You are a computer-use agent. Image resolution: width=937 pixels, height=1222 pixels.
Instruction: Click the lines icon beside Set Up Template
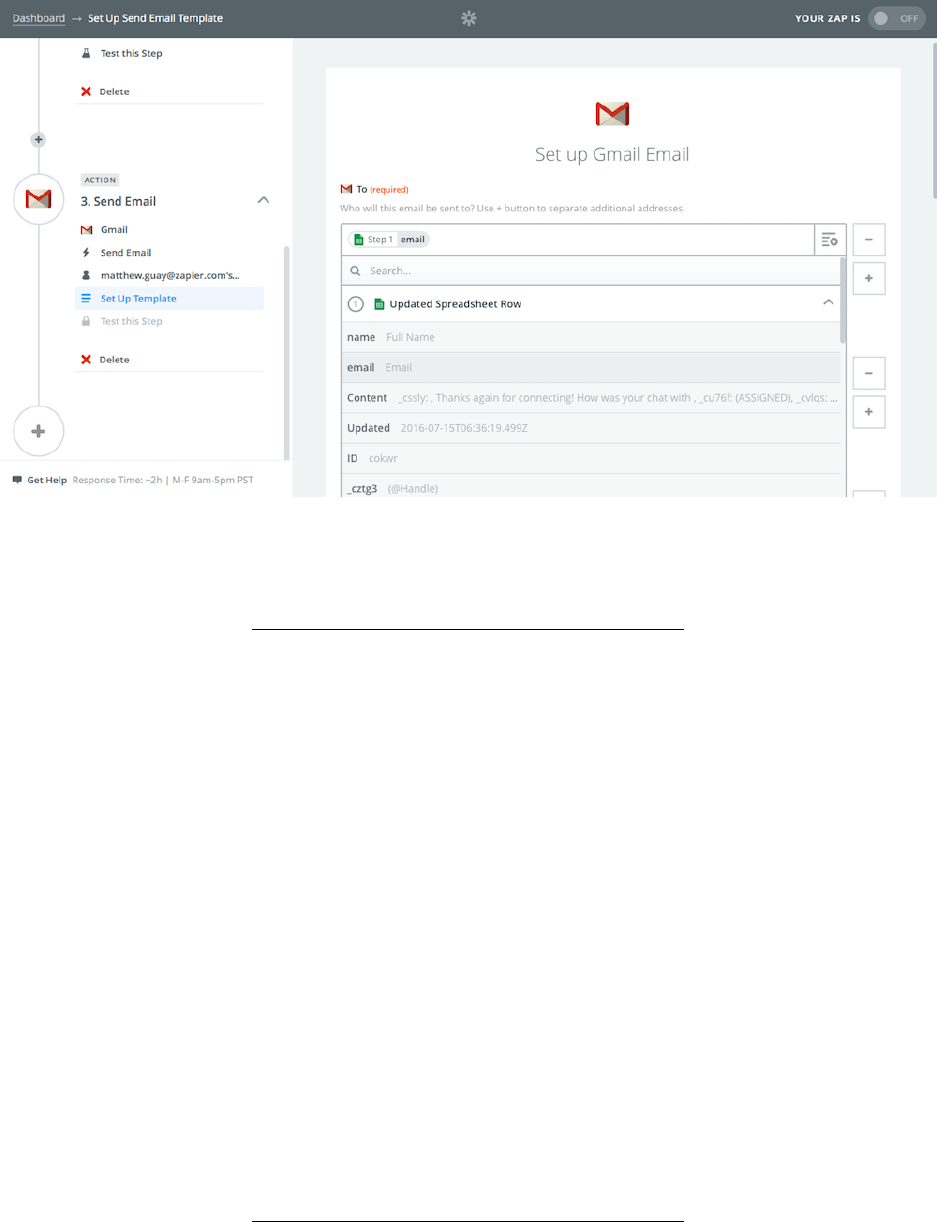[x=86, y=298]
